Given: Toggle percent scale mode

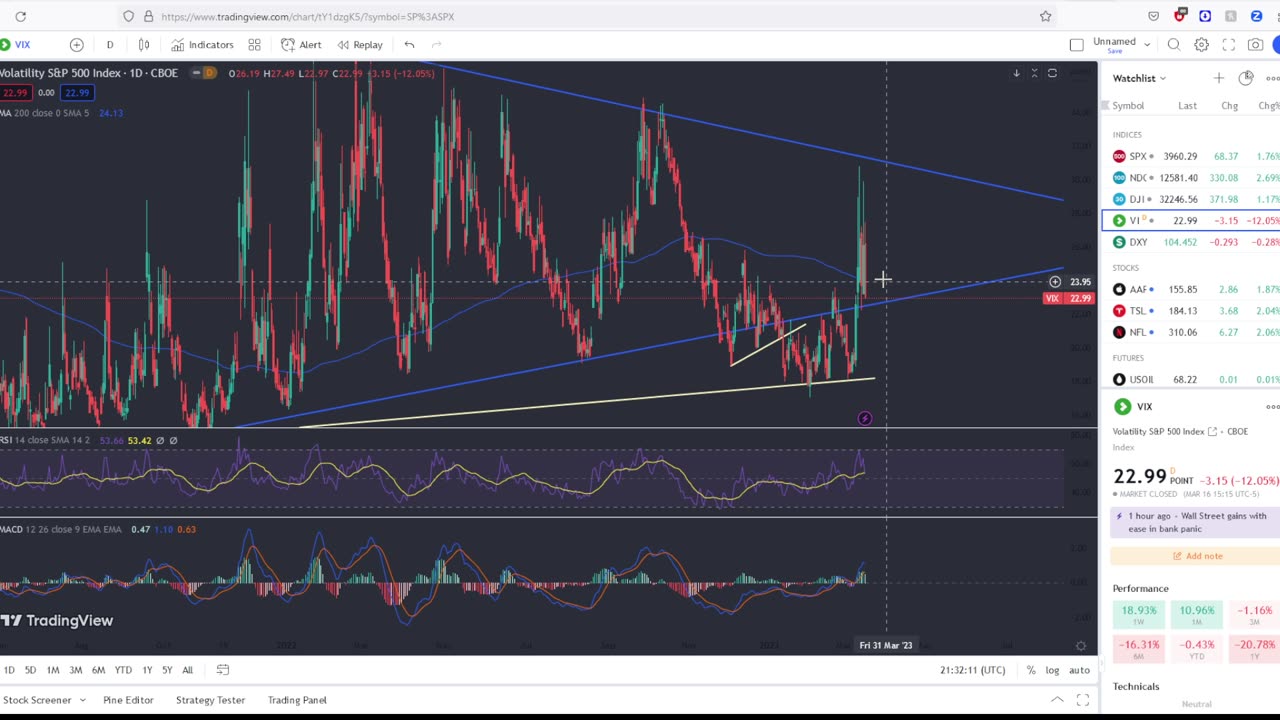Looking at the screenshot, I should pyautogui.click(x=1031, y=670).
